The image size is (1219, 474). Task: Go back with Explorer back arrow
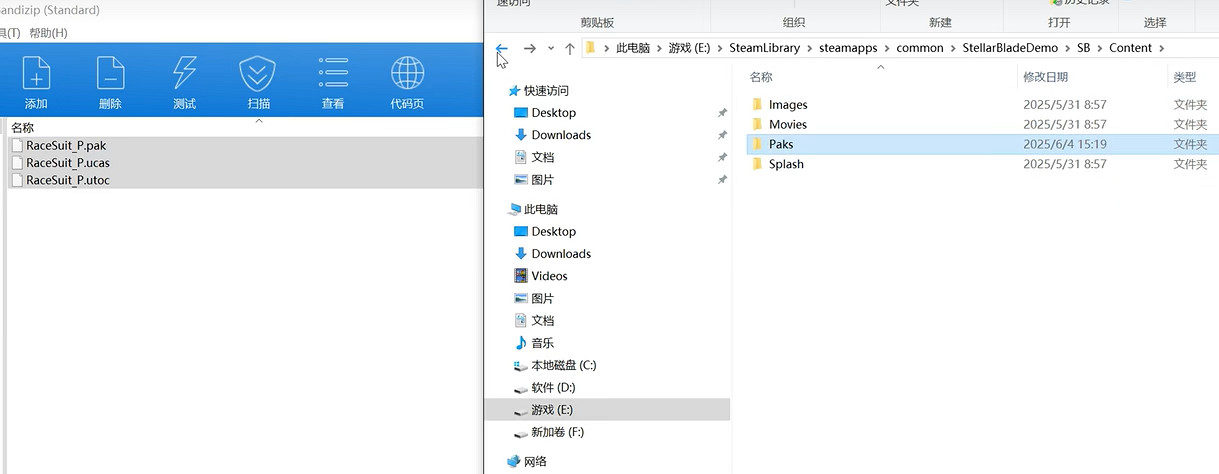pos(502,48)
